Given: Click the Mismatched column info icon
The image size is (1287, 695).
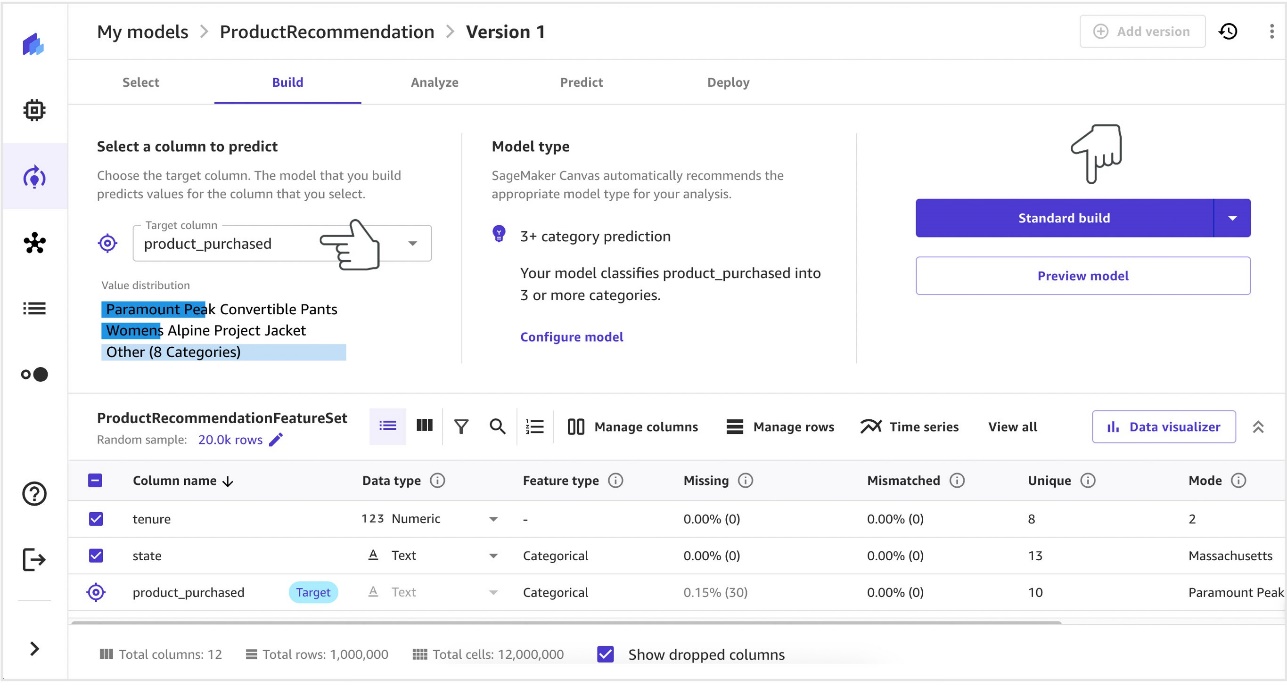Looking at the screenshot, I should click(x=957, y=481).
